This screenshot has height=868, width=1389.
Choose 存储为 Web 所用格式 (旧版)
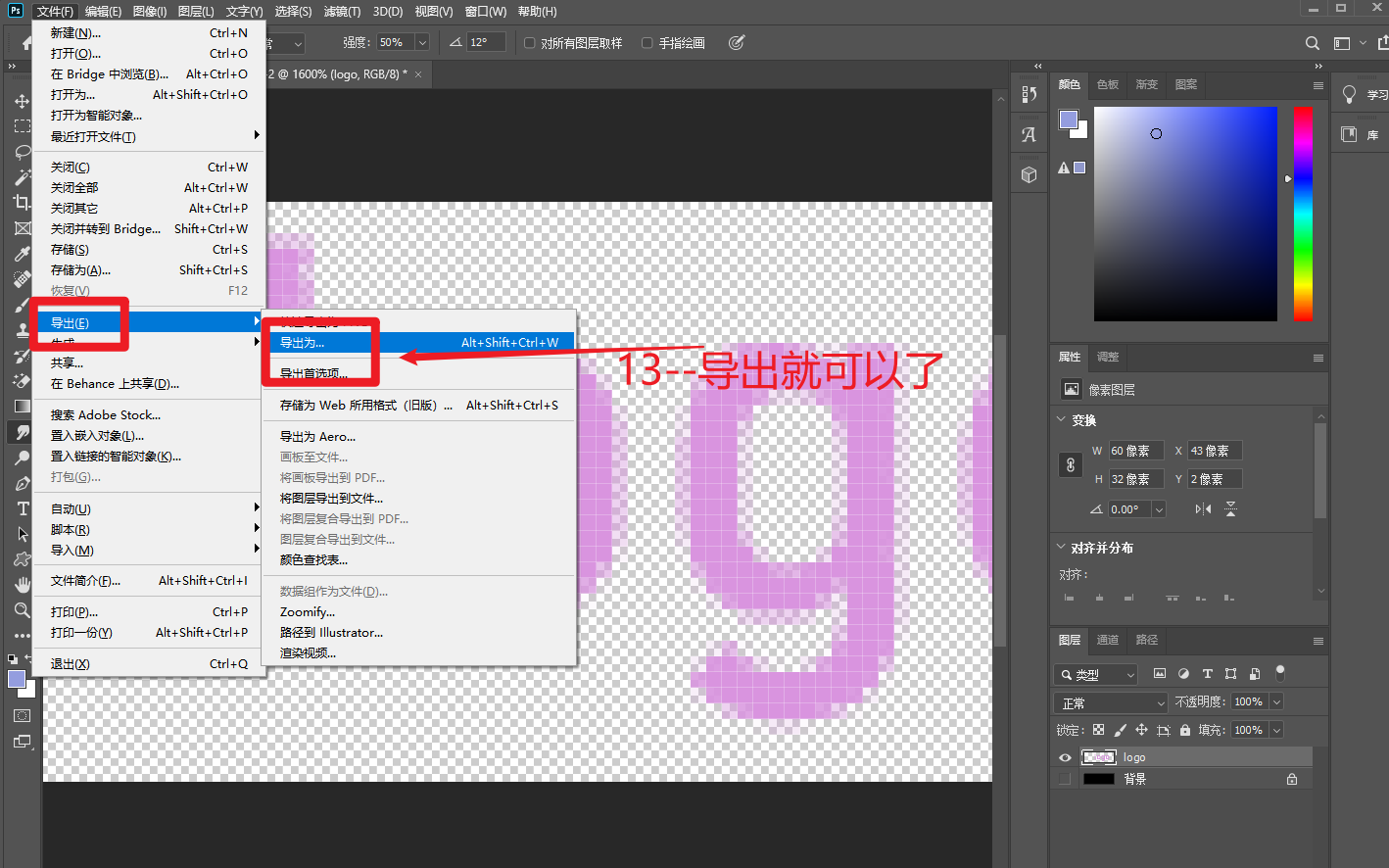[418, 405]
